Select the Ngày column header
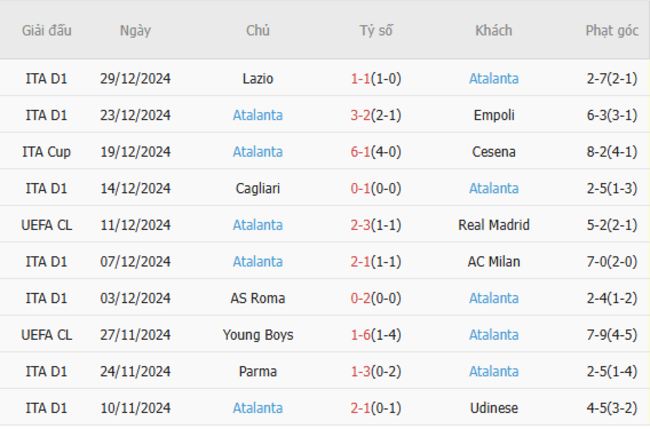The width and height of the screenshot is (650, 429). (x=135, y=30)
